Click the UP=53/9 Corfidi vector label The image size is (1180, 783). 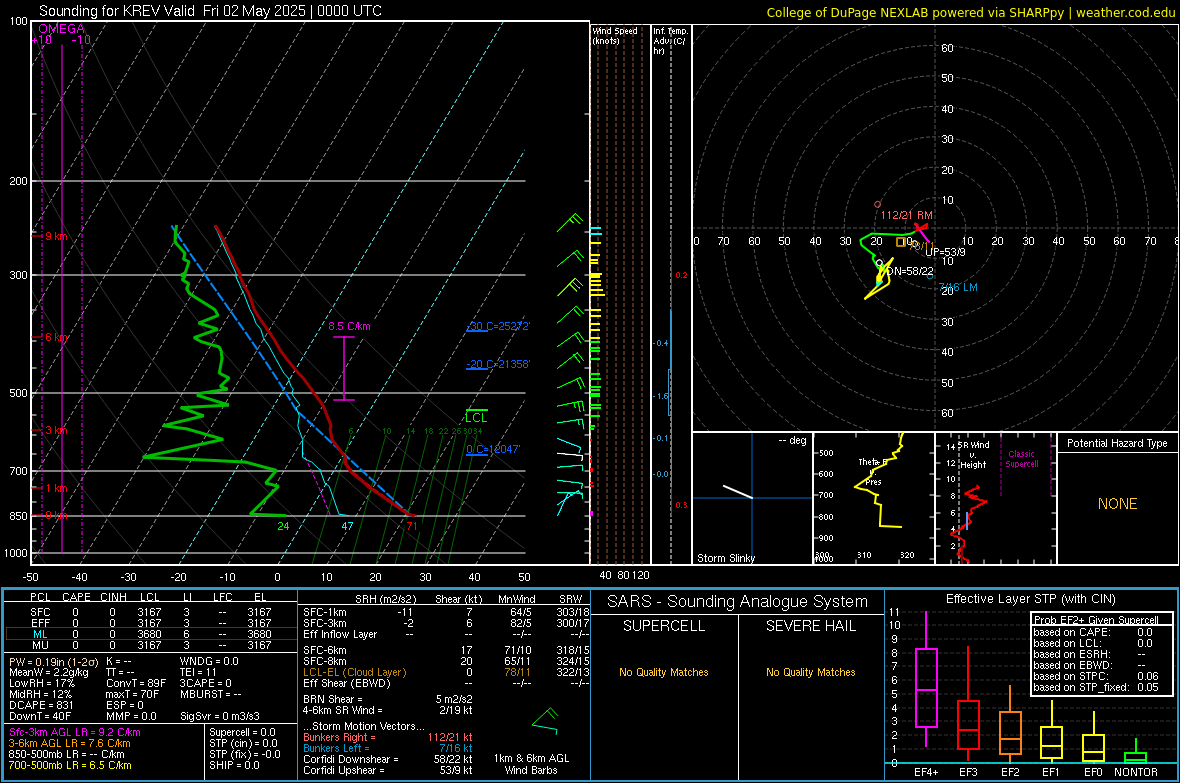(x=945, y=252)
